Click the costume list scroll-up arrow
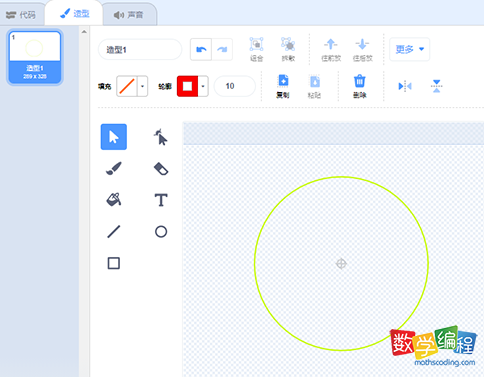The width and height of the screenshot is (484, 377). coord(84,32)
